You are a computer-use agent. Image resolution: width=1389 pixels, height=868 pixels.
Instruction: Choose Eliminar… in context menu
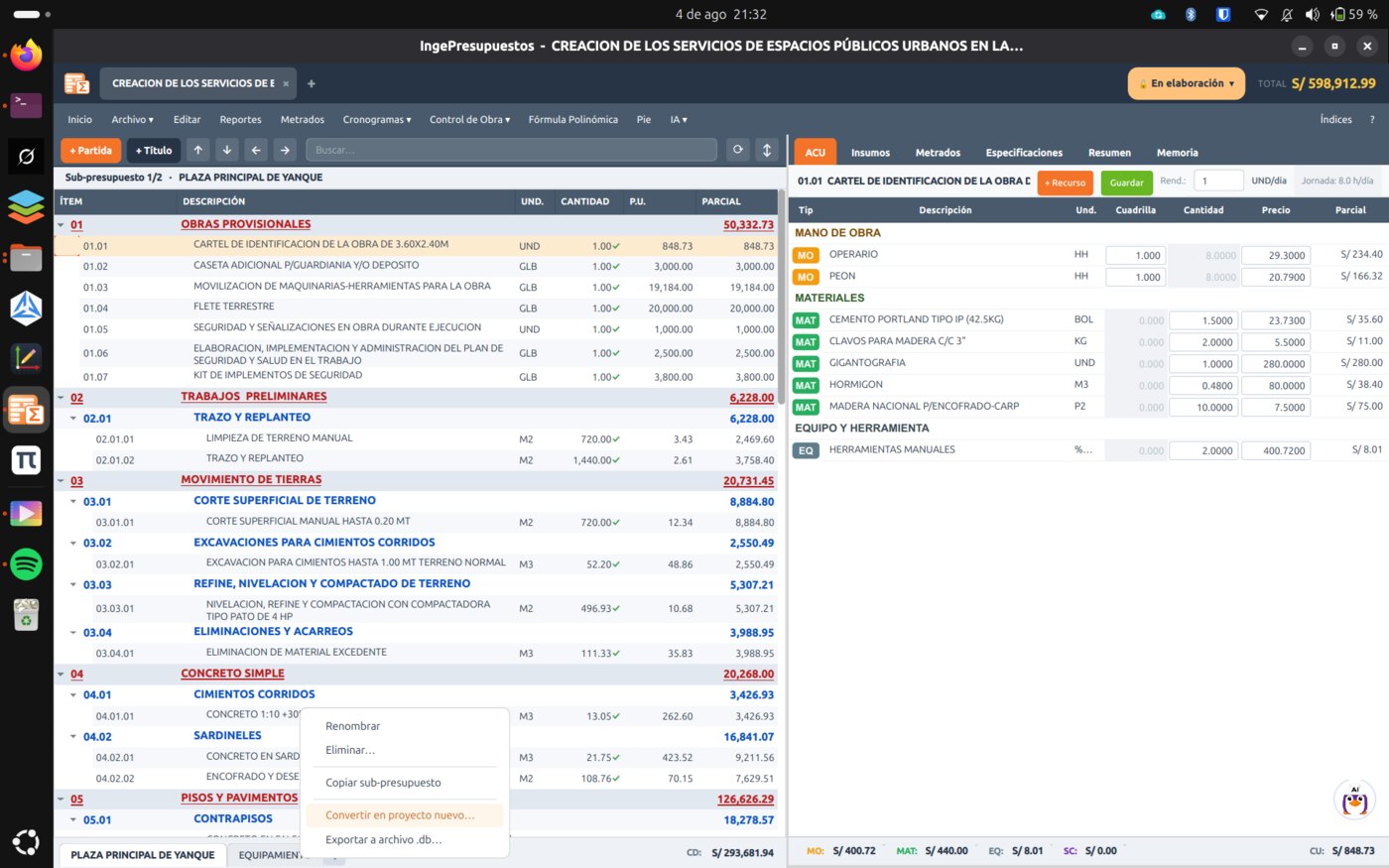tap(405, 750)
